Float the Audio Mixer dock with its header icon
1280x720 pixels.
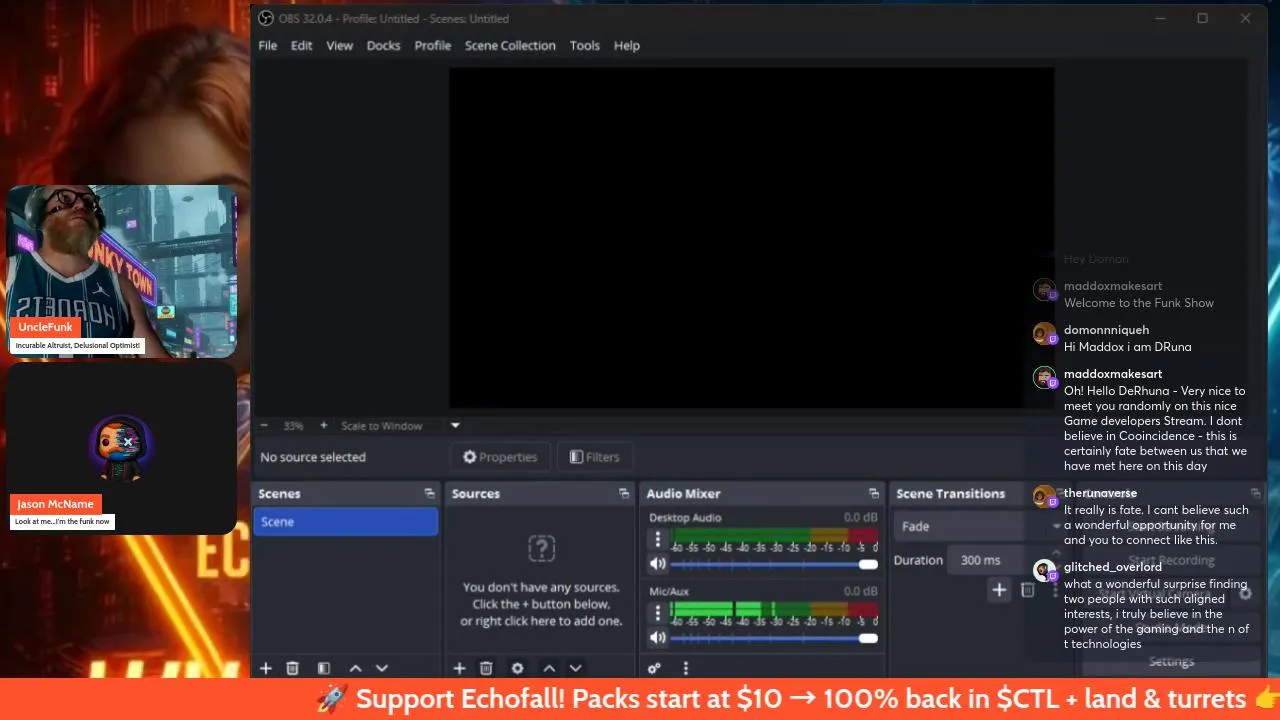pyautogui.click(x=873, y=494)
